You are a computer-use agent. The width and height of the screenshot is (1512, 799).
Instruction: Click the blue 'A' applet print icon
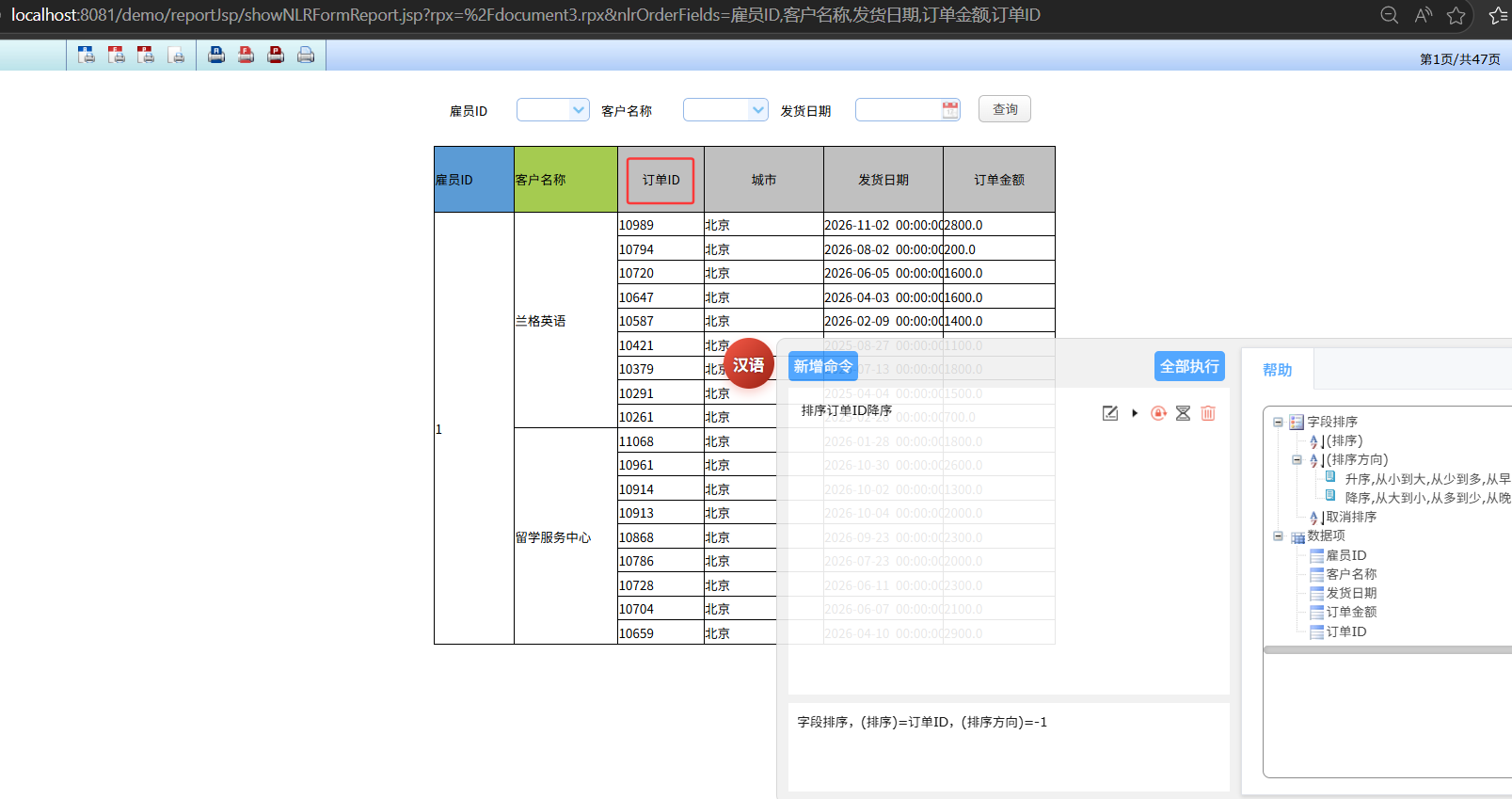(216, 55)
